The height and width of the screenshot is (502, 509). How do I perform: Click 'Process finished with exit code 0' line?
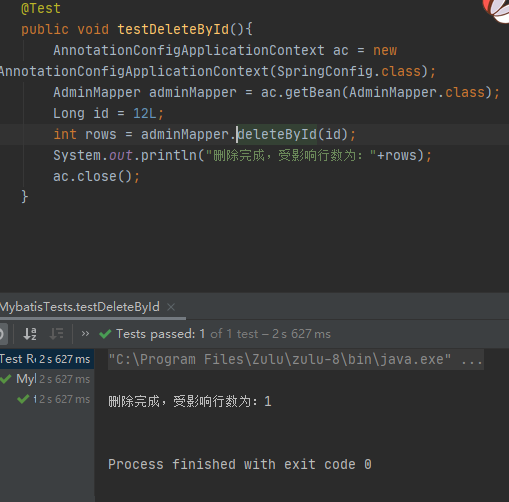pyautogui.click(x=240, y=464)
